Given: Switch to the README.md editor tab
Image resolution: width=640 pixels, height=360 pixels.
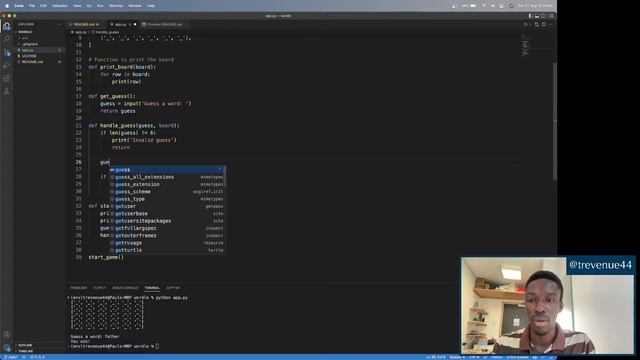Looking at the screenshot, I should click(86, 24).
